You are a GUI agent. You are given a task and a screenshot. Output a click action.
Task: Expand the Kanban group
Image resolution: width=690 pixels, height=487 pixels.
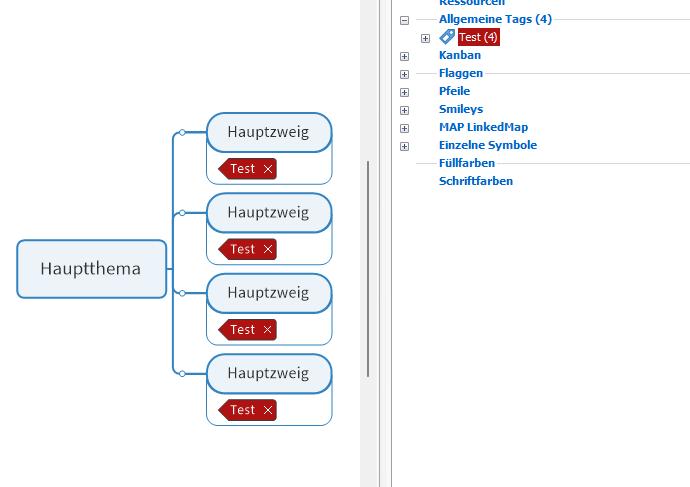click(404, 56)
